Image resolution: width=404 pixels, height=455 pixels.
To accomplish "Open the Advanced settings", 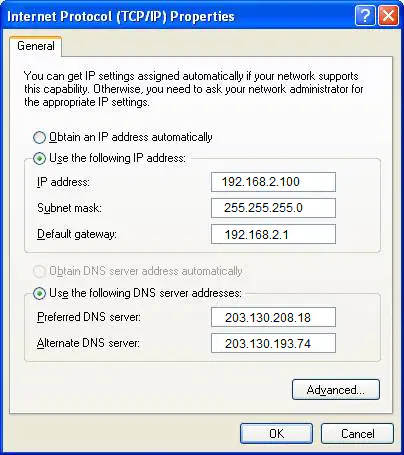I will coord(336,390).
